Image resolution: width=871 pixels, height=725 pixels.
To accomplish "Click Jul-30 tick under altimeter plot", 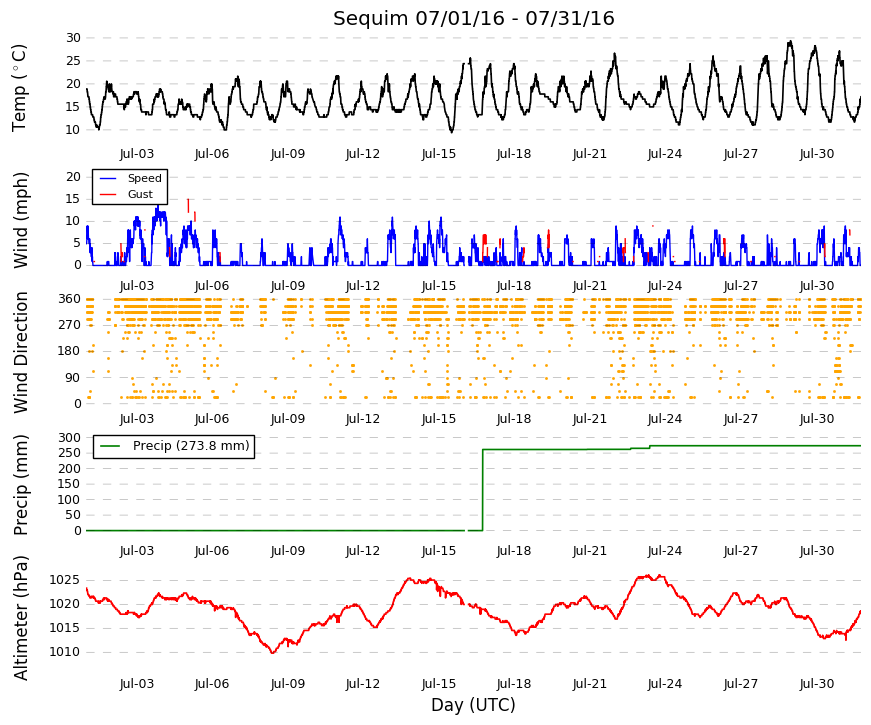I will [x=817, y=684].
